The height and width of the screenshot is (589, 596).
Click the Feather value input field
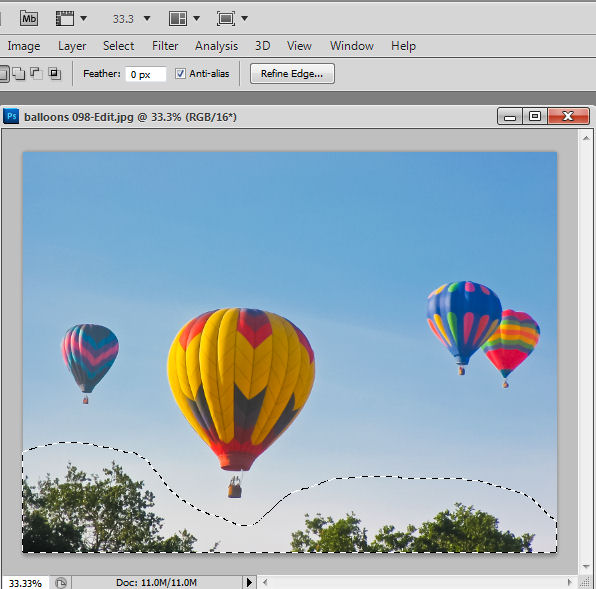point(146,74)
